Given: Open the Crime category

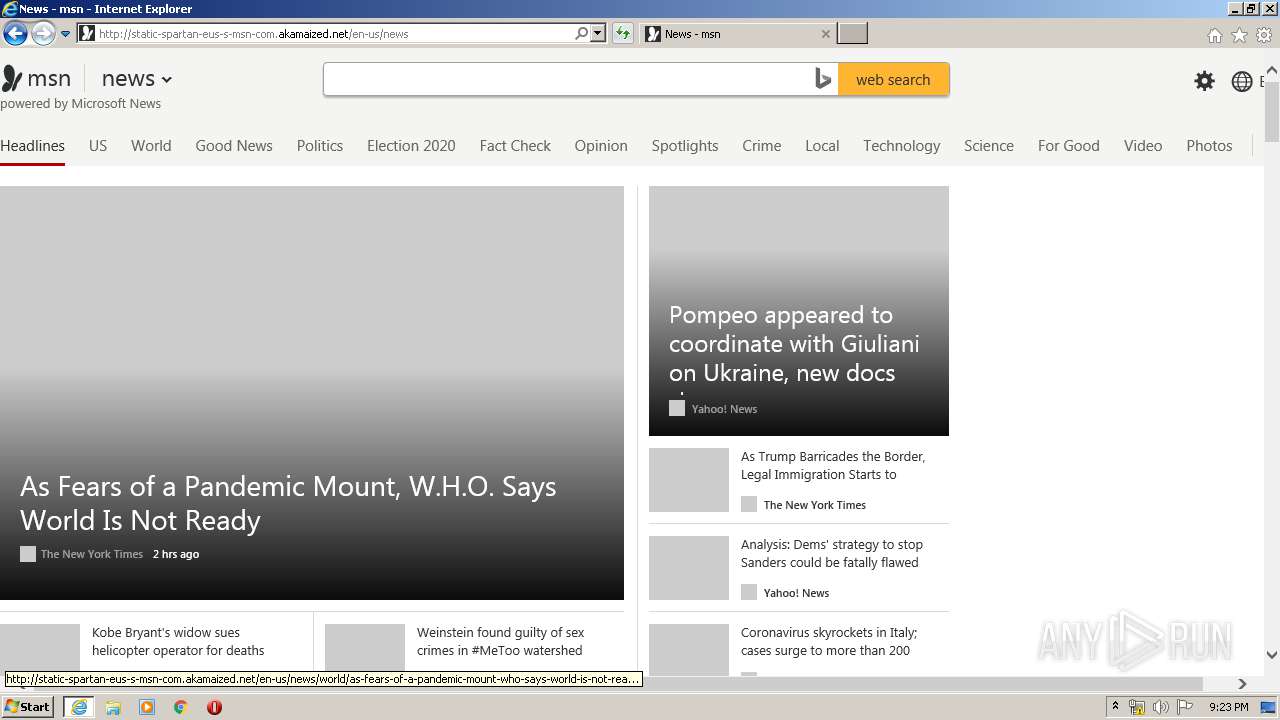Looking at the screenshot, I should [x=762, y=145].
